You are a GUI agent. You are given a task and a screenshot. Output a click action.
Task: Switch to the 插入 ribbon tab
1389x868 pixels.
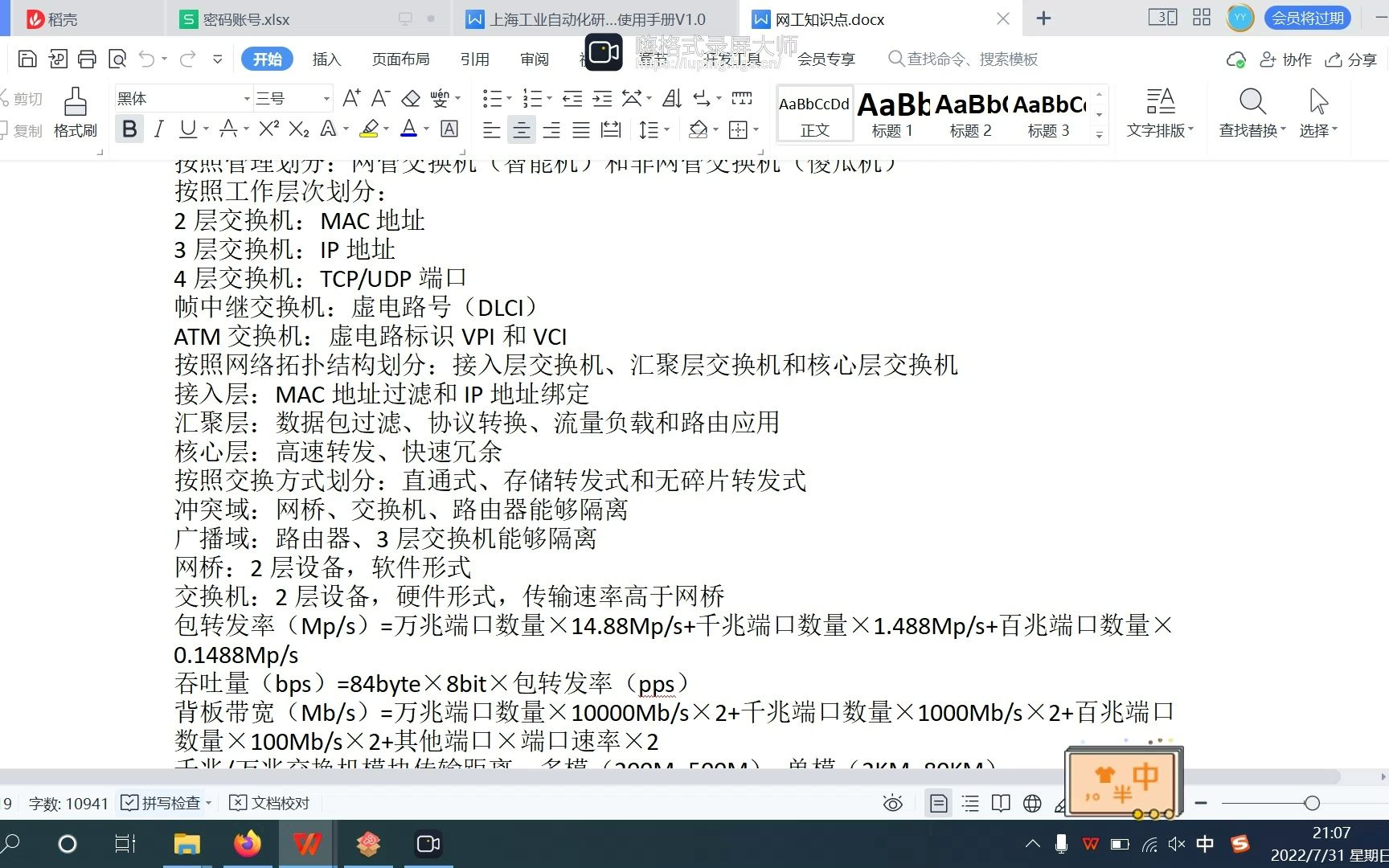tap(326, 58)
